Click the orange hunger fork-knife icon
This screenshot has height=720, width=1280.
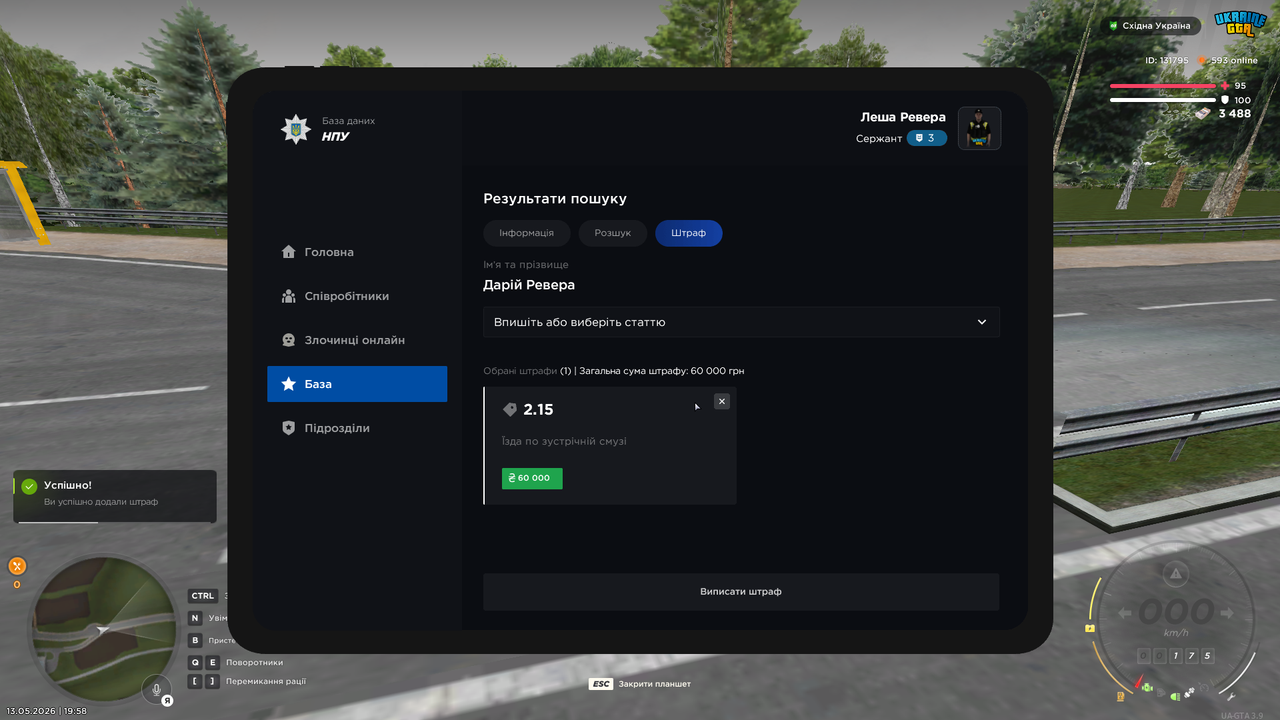click(17, 566)
